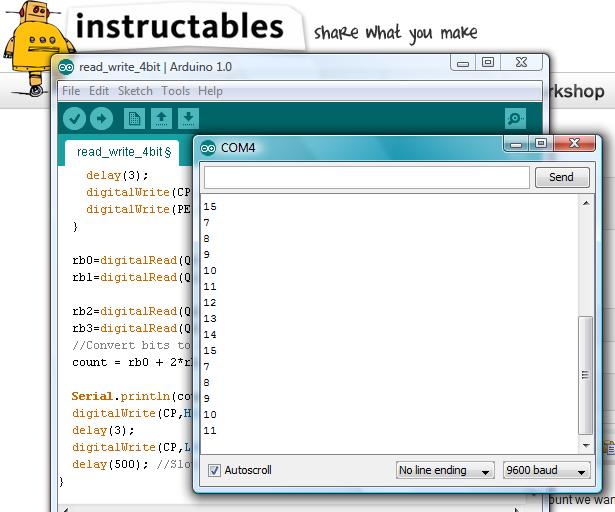This screenshot has width=615, height=512.
Task: Click the Arduino logo in read_write_4bit title bar
Action: [66, 67]
